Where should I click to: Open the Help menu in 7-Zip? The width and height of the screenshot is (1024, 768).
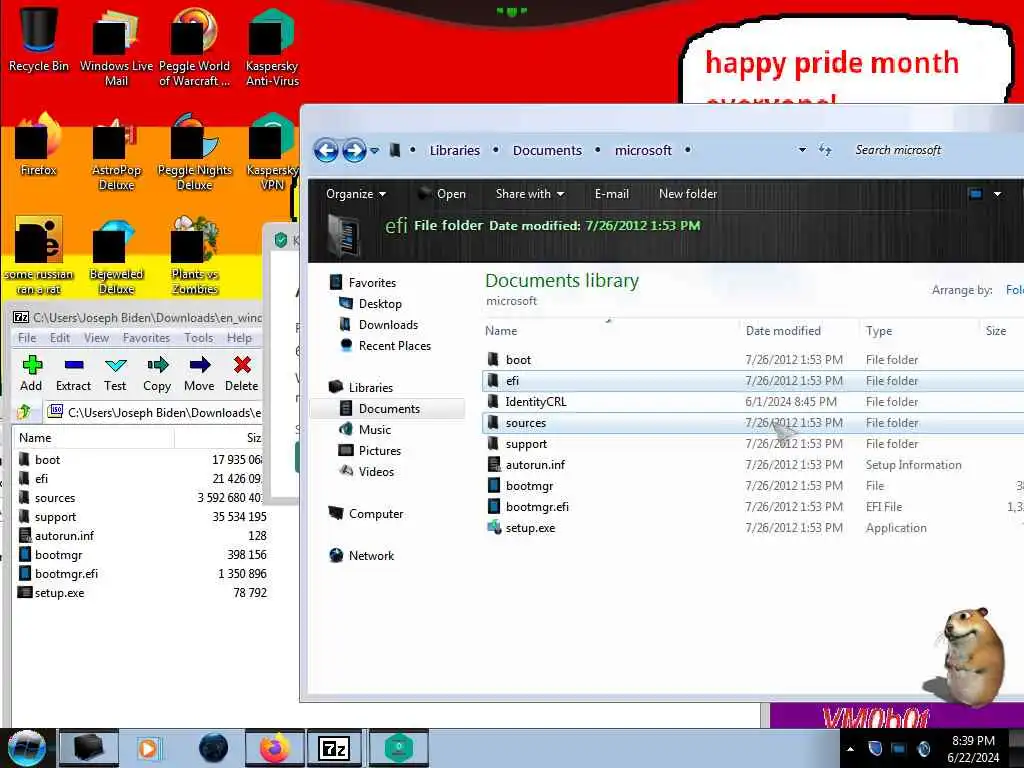point(239,338)
